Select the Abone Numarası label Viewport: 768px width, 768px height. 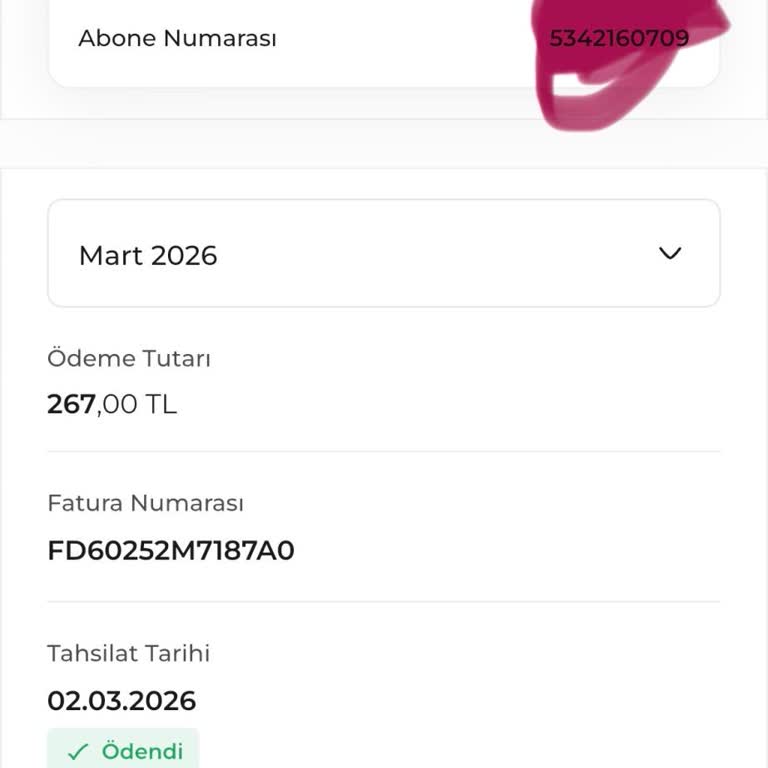pos(177,39)
